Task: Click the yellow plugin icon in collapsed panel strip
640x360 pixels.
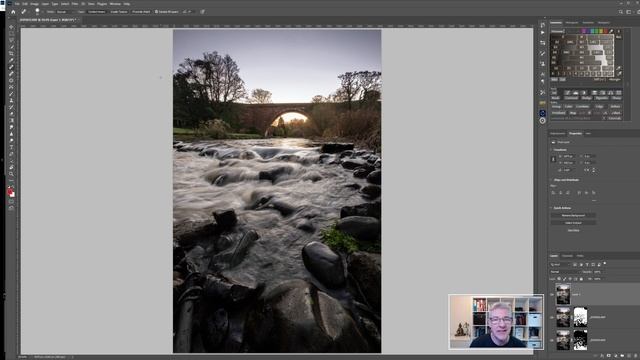Action: [x=542, y=103]
